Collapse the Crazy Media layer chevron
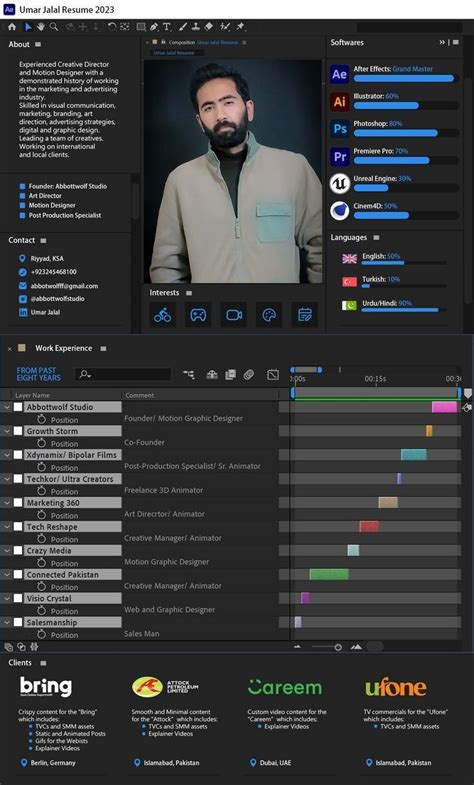This screenshot has height=785, width=474. [x=7, y=550]
